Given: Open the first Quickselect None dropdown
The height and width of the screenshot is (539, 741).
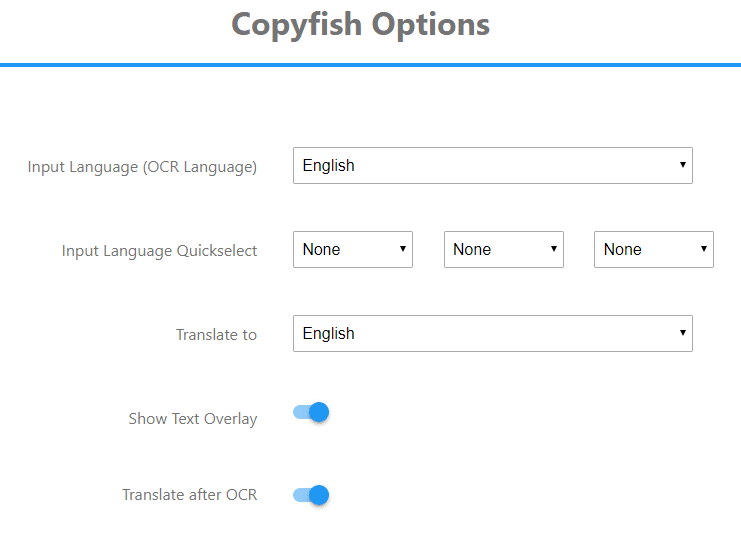Looking at the screenshot, I should point(353,249).
